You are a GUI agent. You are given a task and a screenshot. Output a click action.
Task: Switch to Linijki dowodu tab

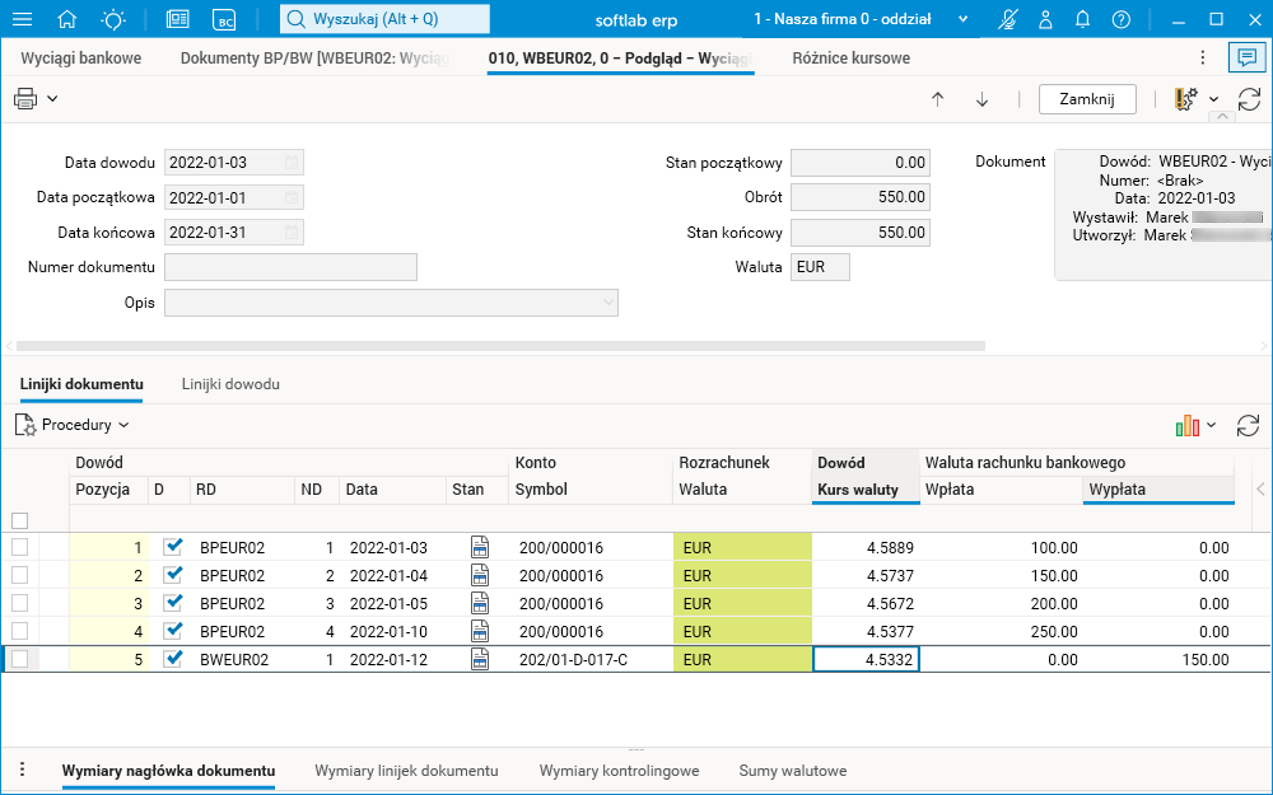tap(230, 384)
